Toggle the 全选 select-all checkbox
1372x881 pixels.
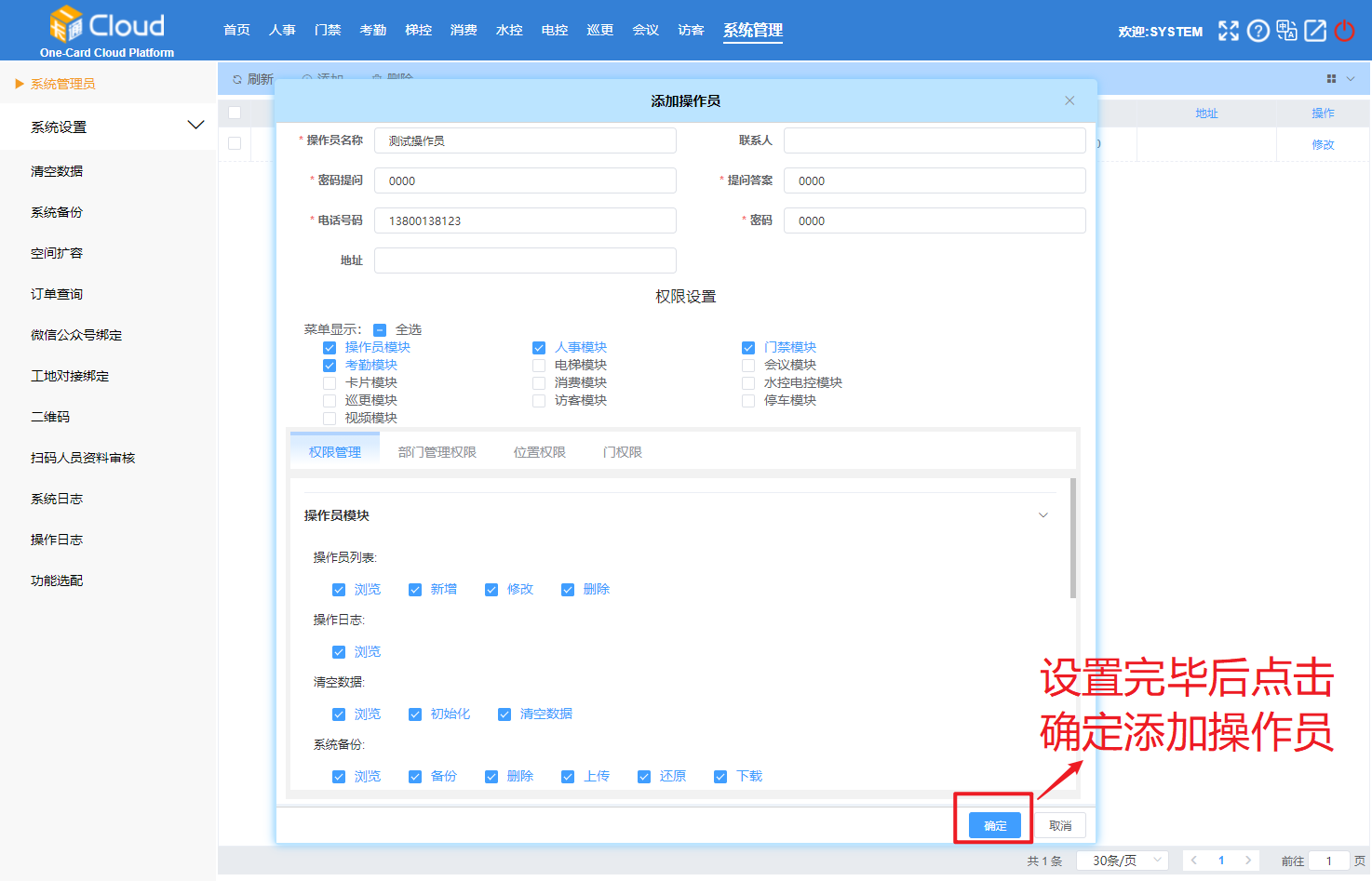pos(380,329)
